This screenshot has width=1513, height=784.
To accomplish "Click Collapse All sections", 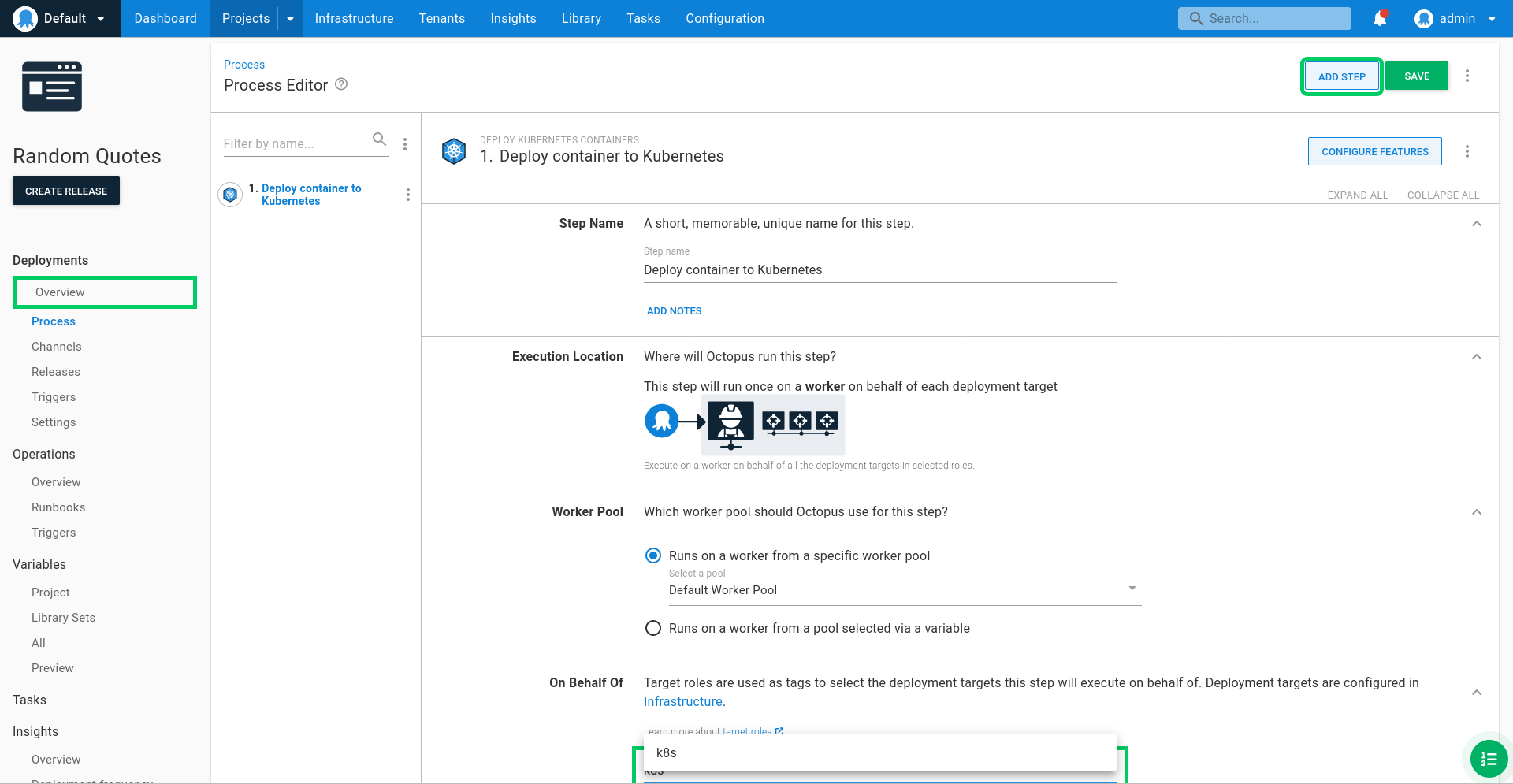I will point(1444,195).
